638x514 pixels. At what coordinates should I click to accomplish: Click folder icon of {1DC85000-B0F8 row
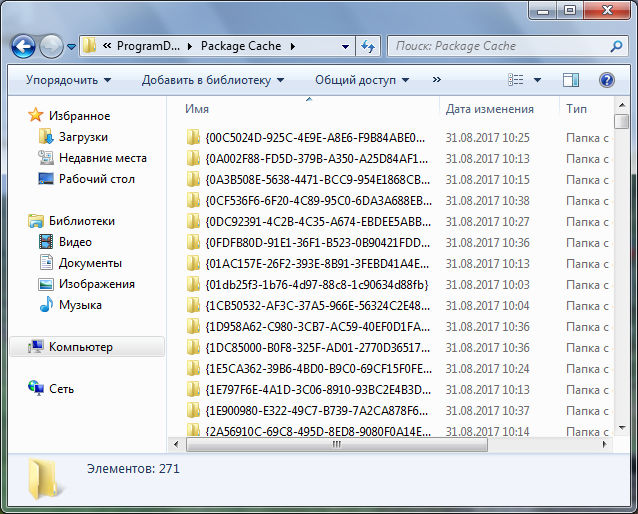click(193, 348)
